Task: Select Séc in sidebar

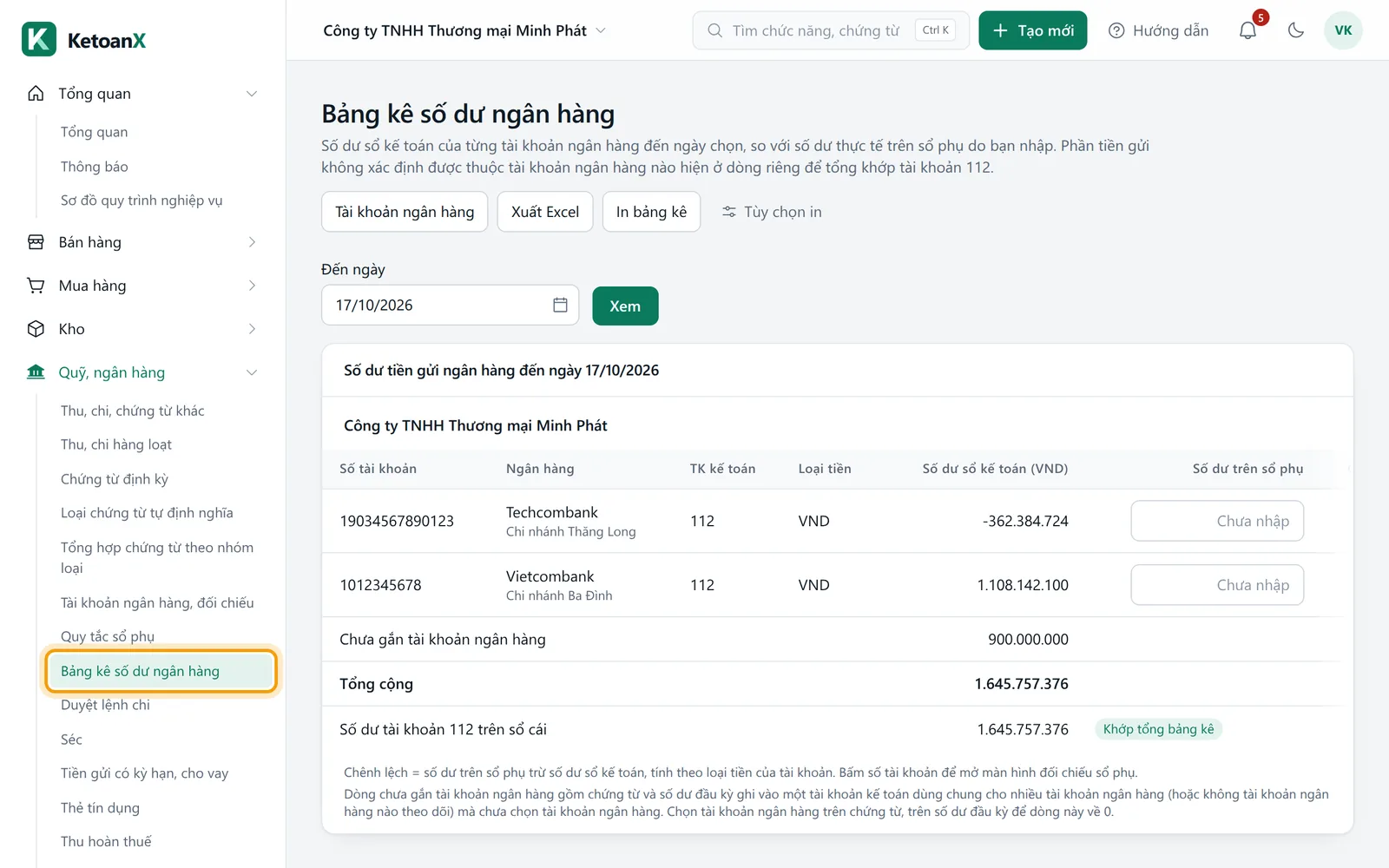Action: click(x=71, y=740)
